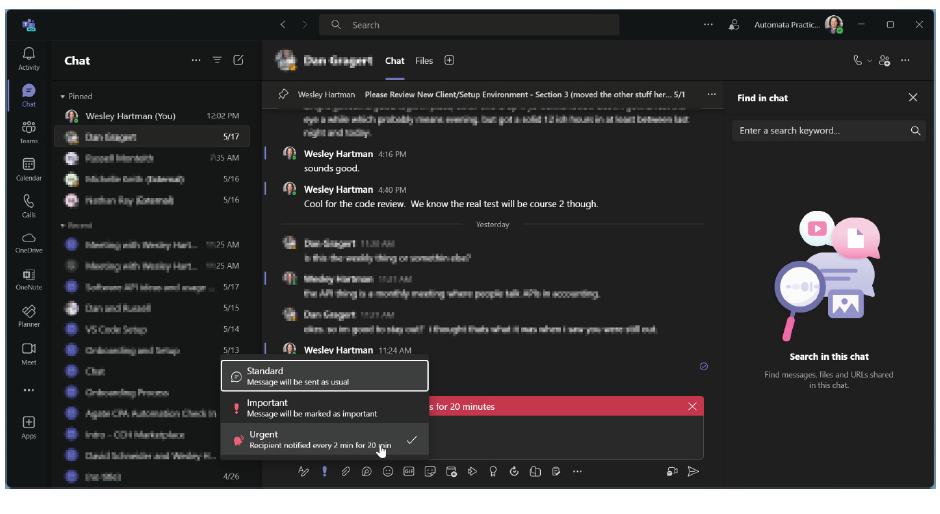
Task: Send the message with the send arrow
Action: (x=693, y=472)
